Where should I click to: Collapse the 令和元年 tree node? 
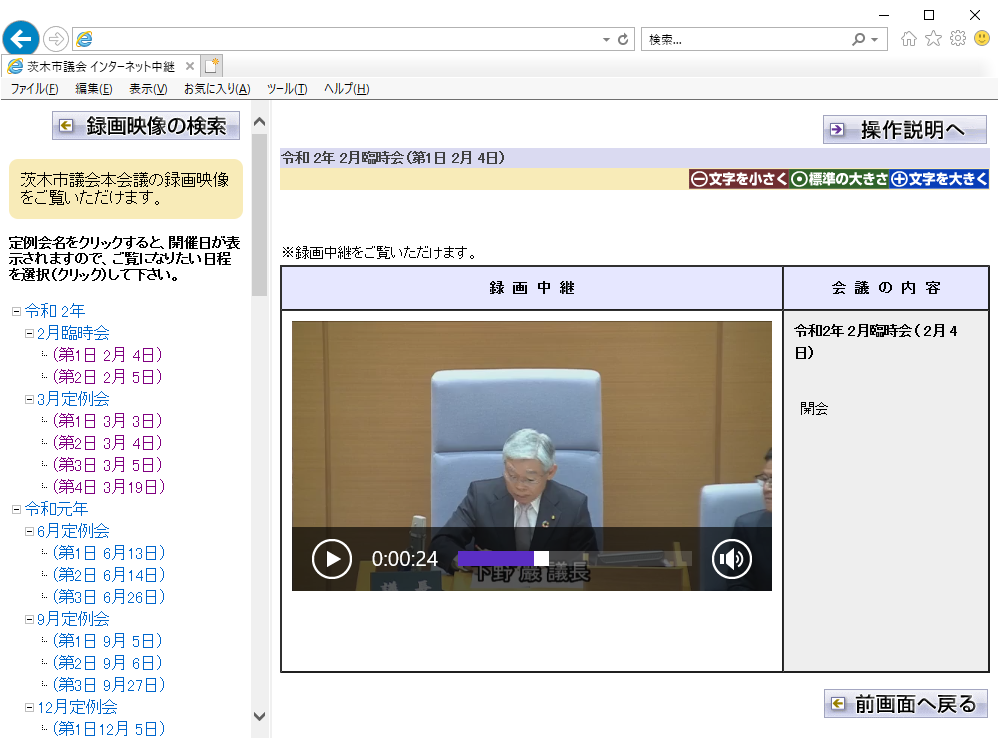17,509
